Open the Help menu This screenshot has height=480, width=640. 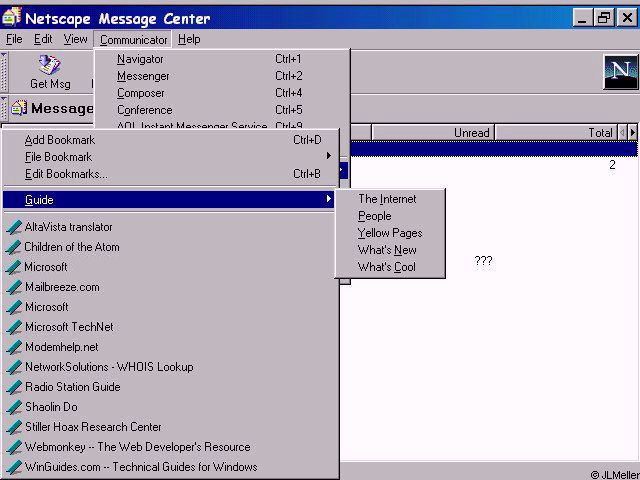pos(189,39)
